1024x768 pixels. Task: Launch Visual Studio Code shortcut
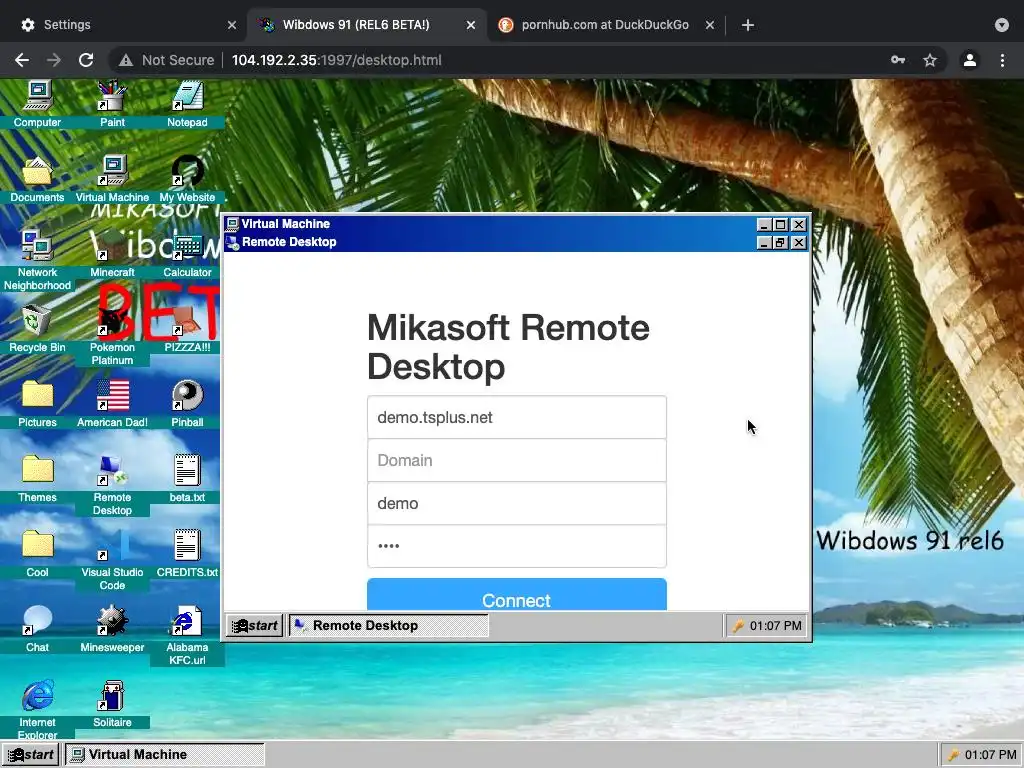pyautogui.click(x=112, y=560)
